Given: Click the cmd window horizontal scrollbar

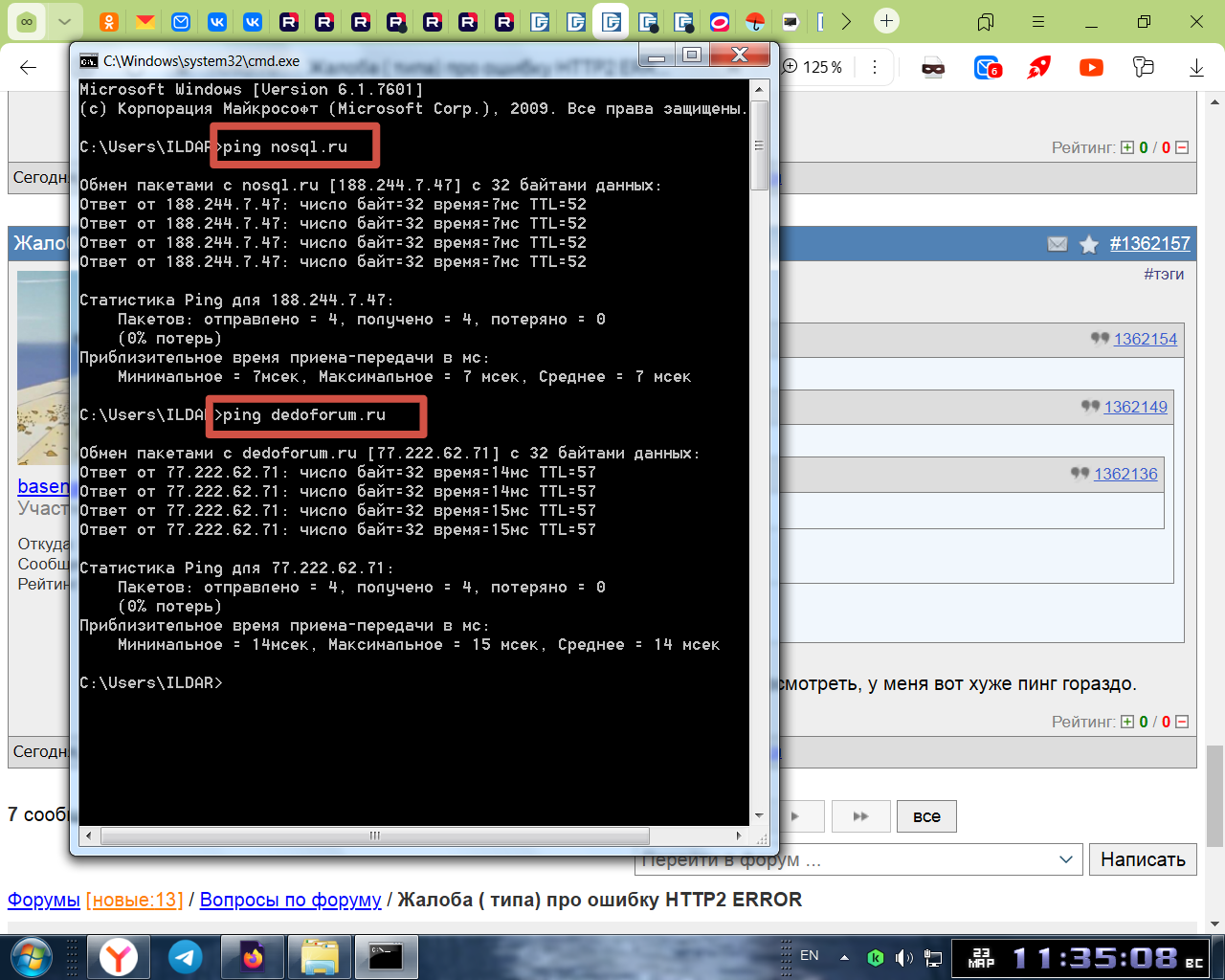Looking at the screenshot, I should tap(375, 835).
